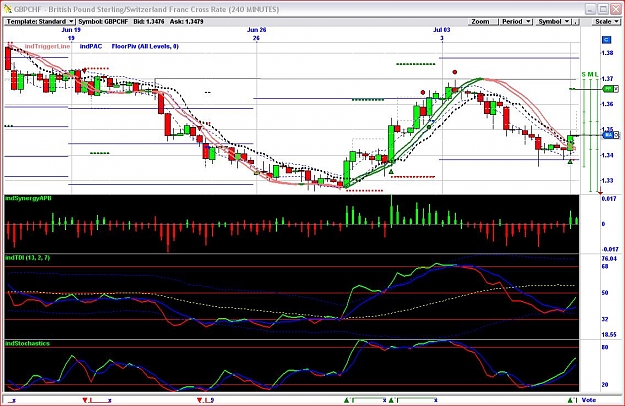Image resolution: width=625 pixels, height=406 pixels.
Task: Click the GBPCHF chart window title icon
Action: point(8,9)
